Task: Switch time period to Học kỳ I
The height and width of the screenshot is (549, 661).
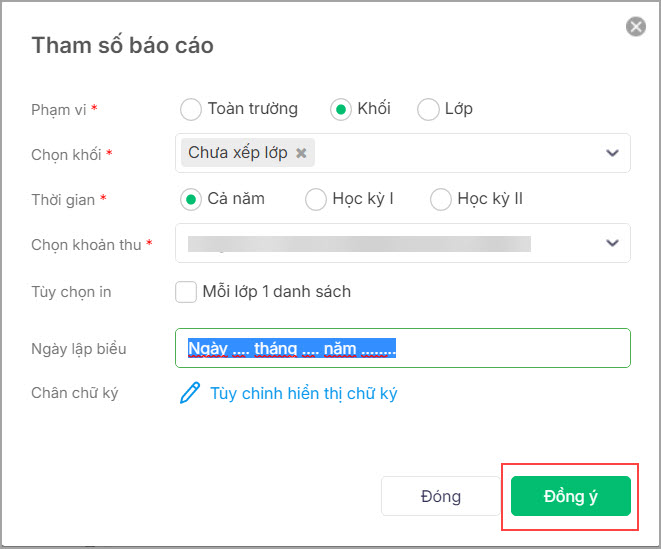Action: click(316, 199)
